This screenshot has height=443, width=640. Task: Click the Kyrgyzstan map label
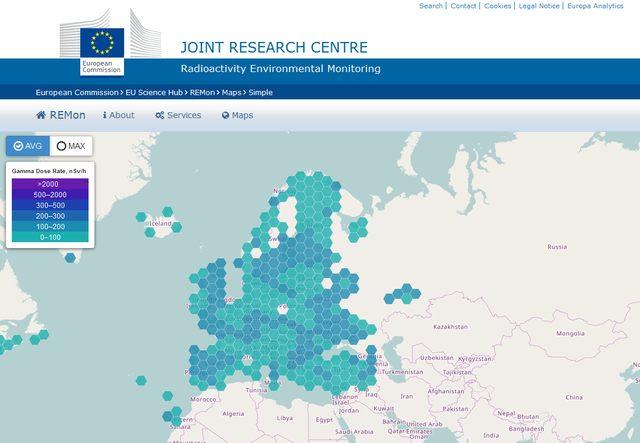(475, 359)
